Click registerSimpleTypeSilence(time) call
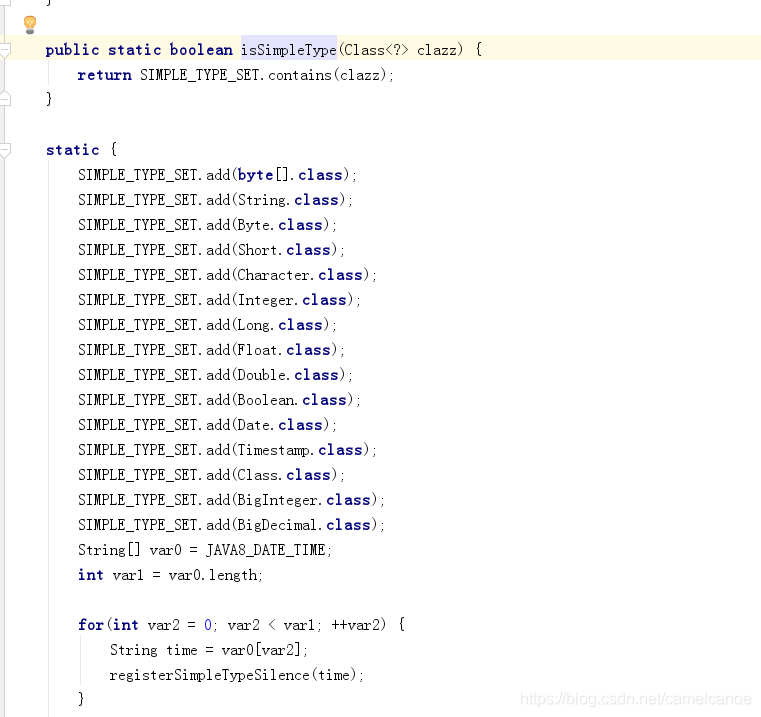 click(236, 675)
